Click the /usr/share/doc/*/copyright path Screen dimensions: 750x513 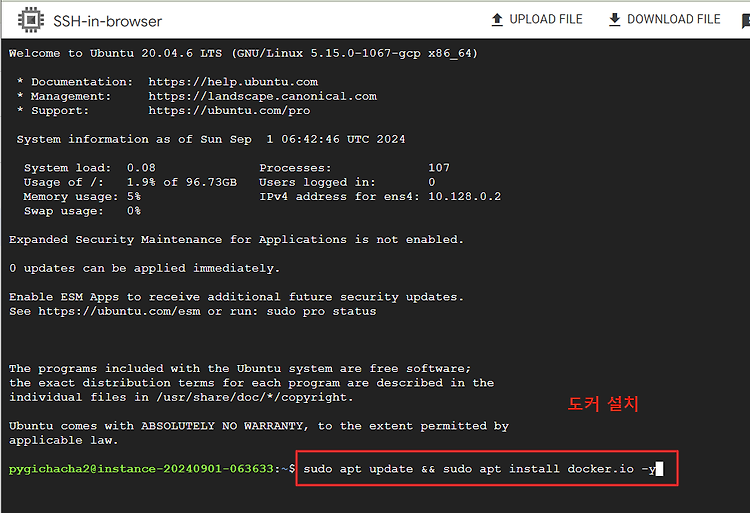(x=254, y=397)
